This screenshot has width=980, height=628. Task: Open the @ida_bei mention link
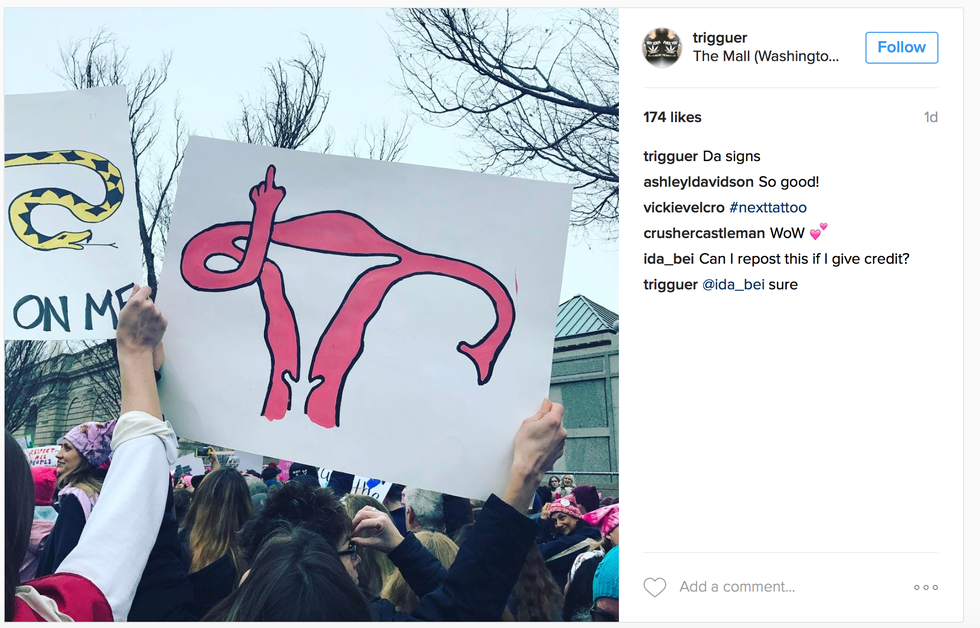coord(733,284)
